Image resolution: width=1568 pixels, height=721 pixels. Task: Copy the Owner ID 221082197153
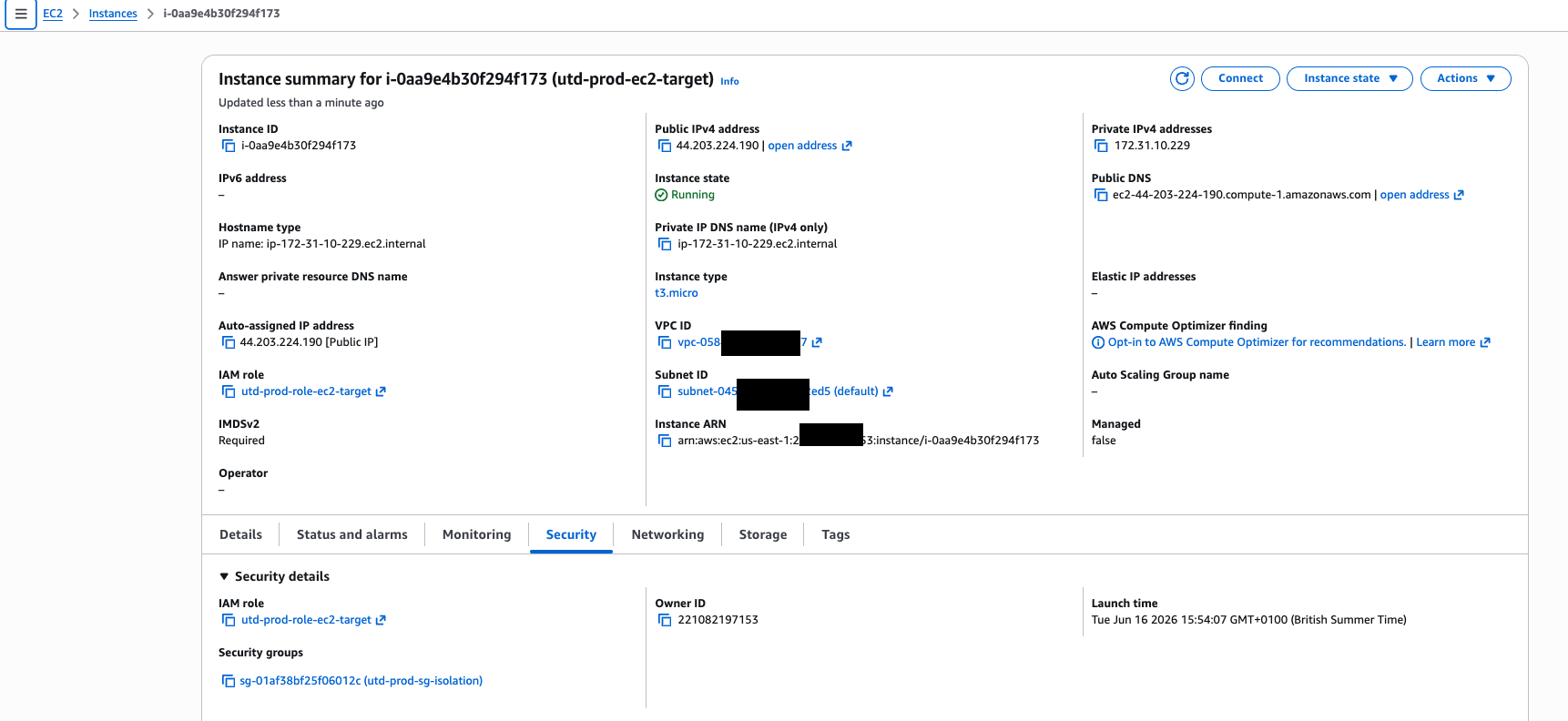[x=665, y=620]
